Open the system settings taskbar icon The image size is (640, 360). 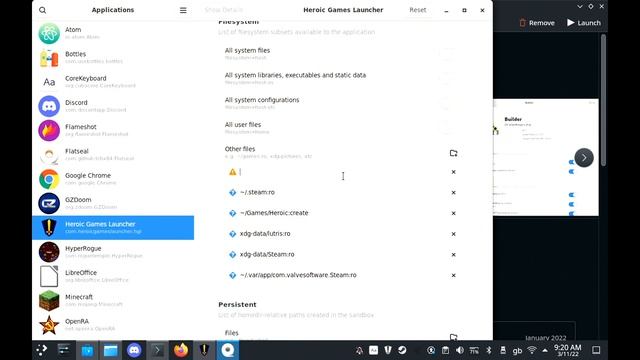(x=64, y=350)
